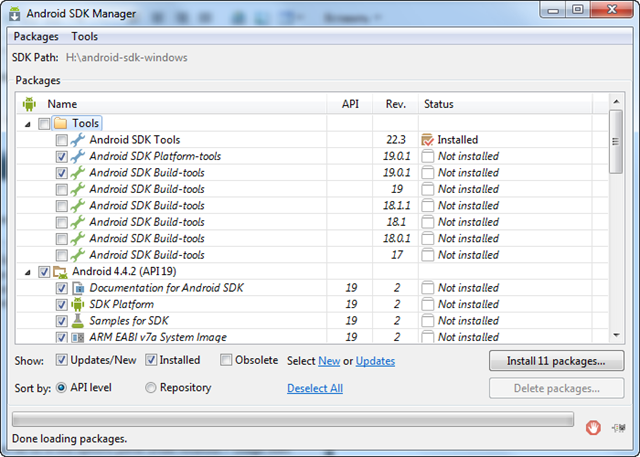
Task: Uncheck the Android 4.4.2 (API 19) checkbox
Action: [44, 272]
